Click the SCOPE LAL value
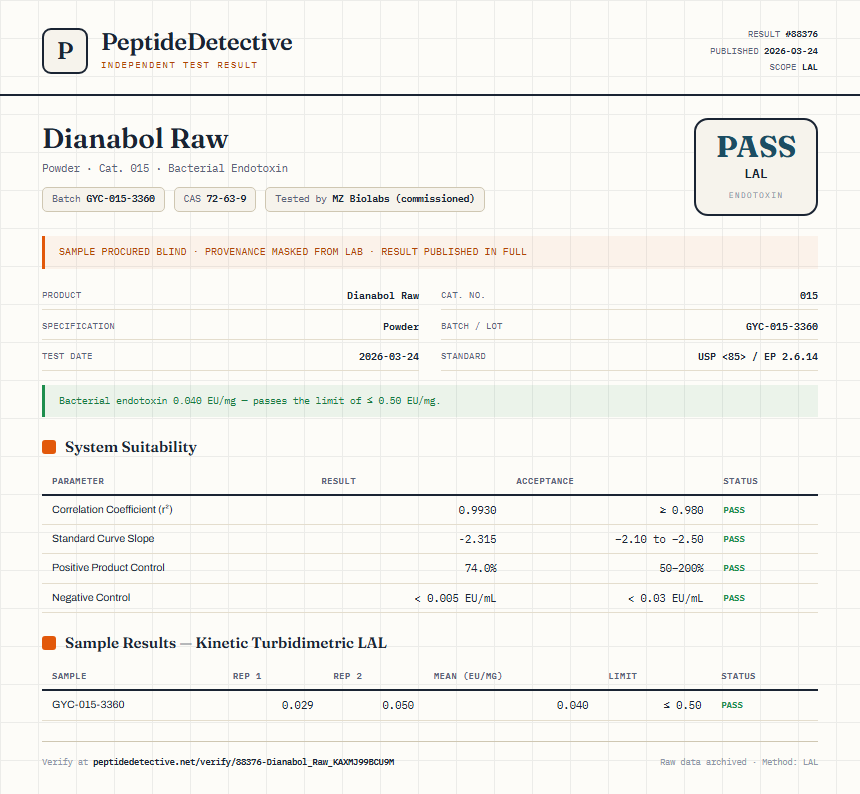The height and width of the screenshot is (794, 860). pos(810,67)
